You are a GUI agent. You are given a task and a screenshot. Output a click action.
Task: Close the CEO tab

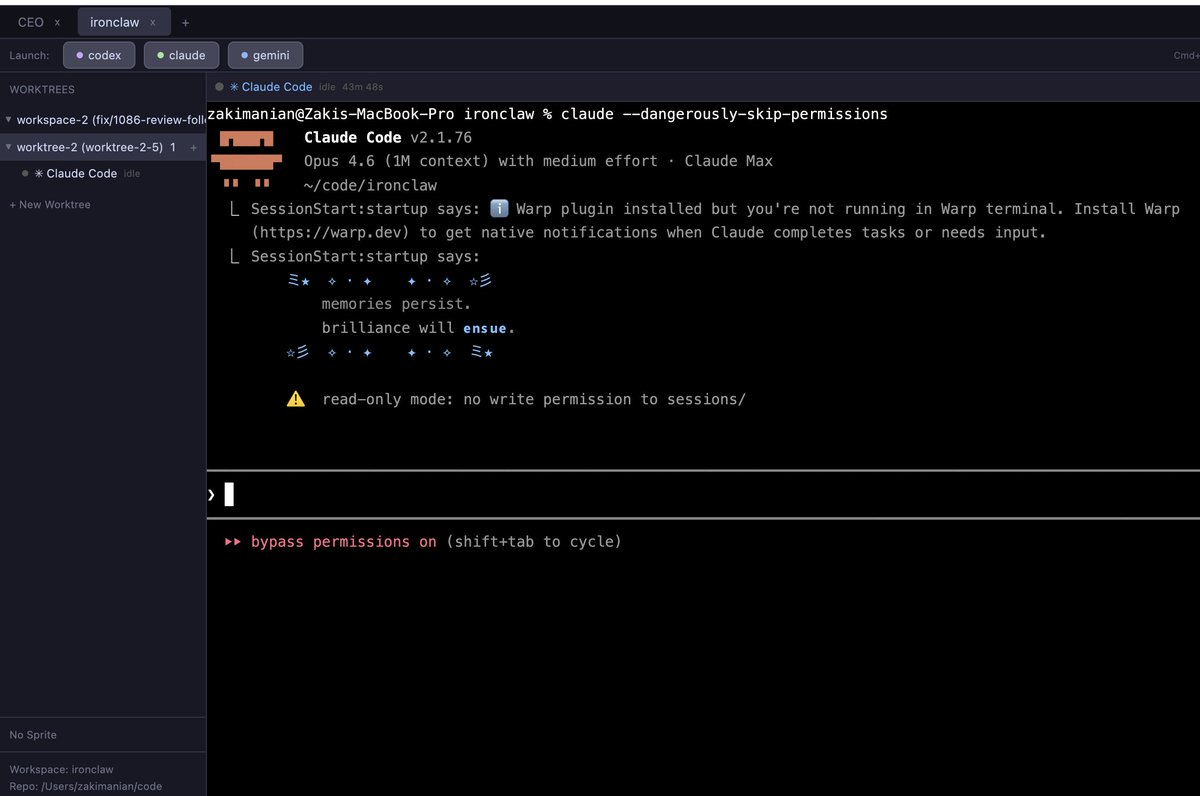tap(58, 22)
